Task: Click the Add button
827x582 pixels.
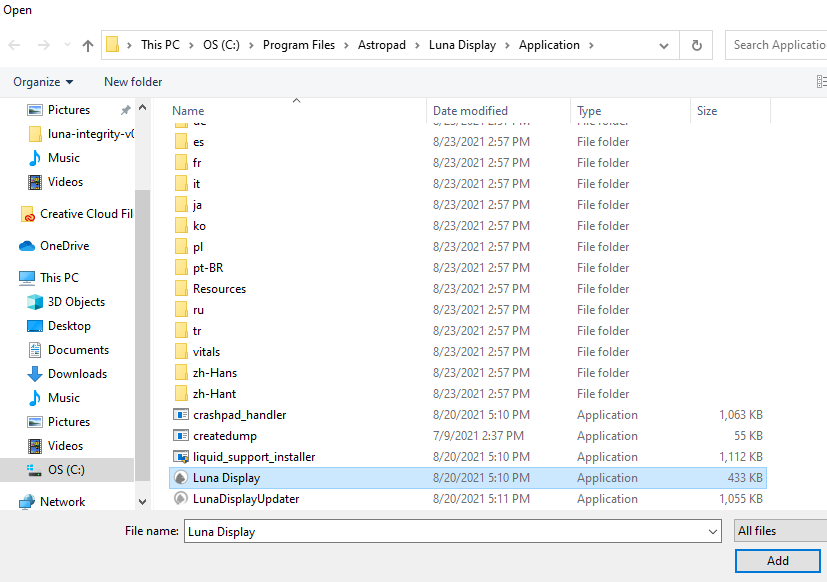Action: pos(777,561)
